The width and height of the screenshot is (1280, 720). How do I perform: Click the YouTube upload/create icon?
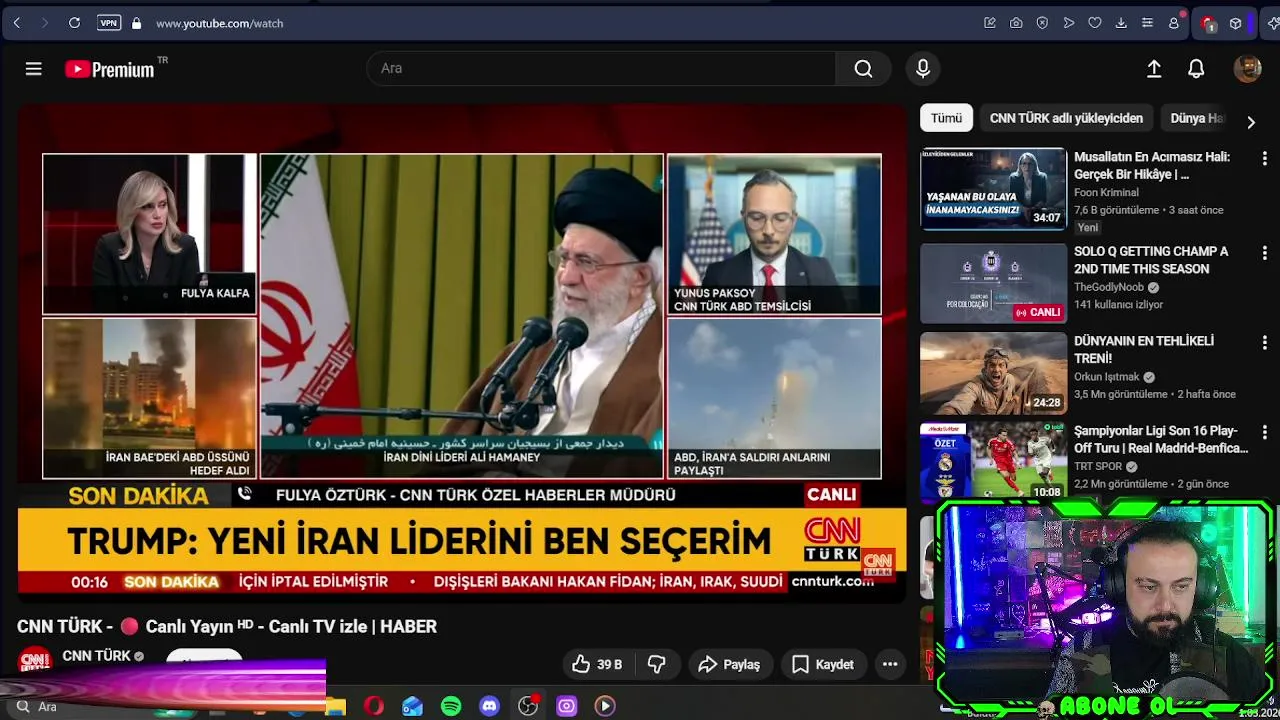pos(1154,68)
